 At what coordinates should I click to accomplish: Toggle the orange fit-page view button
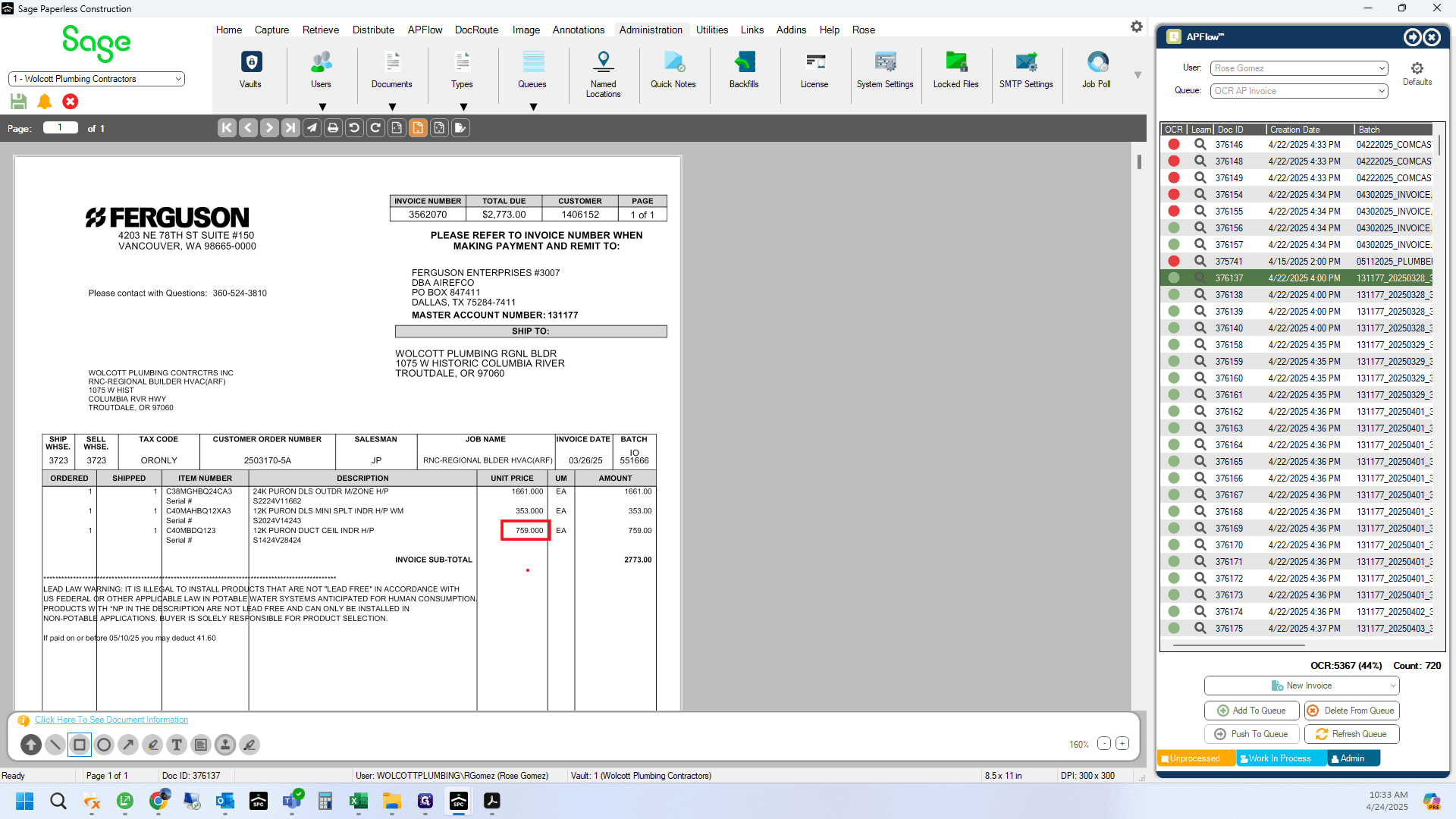(418, 128)
